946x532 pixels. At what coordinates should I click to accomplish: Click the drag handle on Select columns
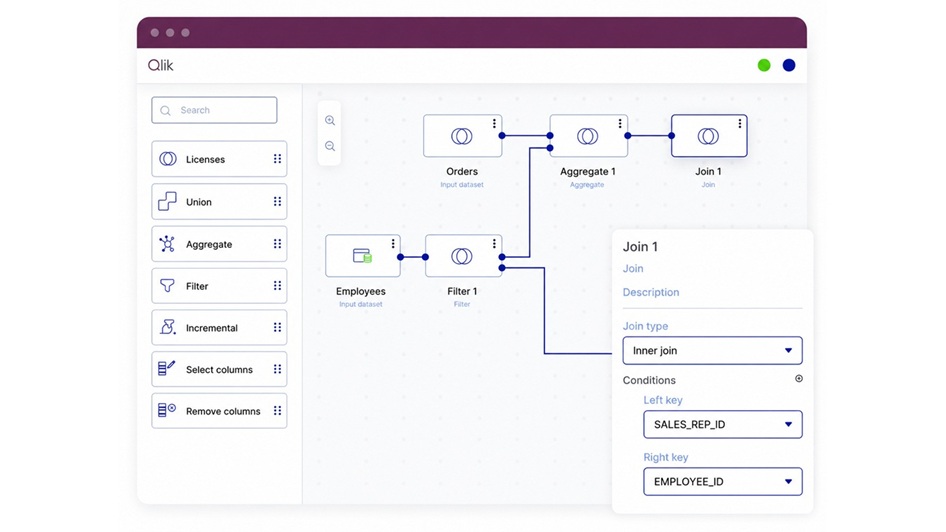tap(278, 369)
